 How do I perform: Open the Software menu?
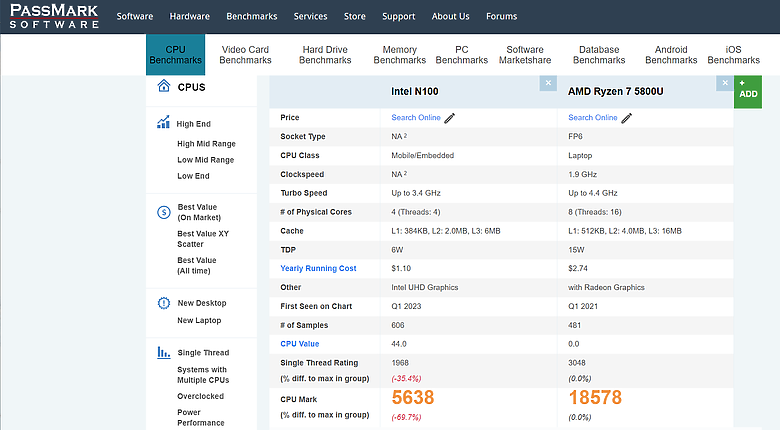[135, 16]
